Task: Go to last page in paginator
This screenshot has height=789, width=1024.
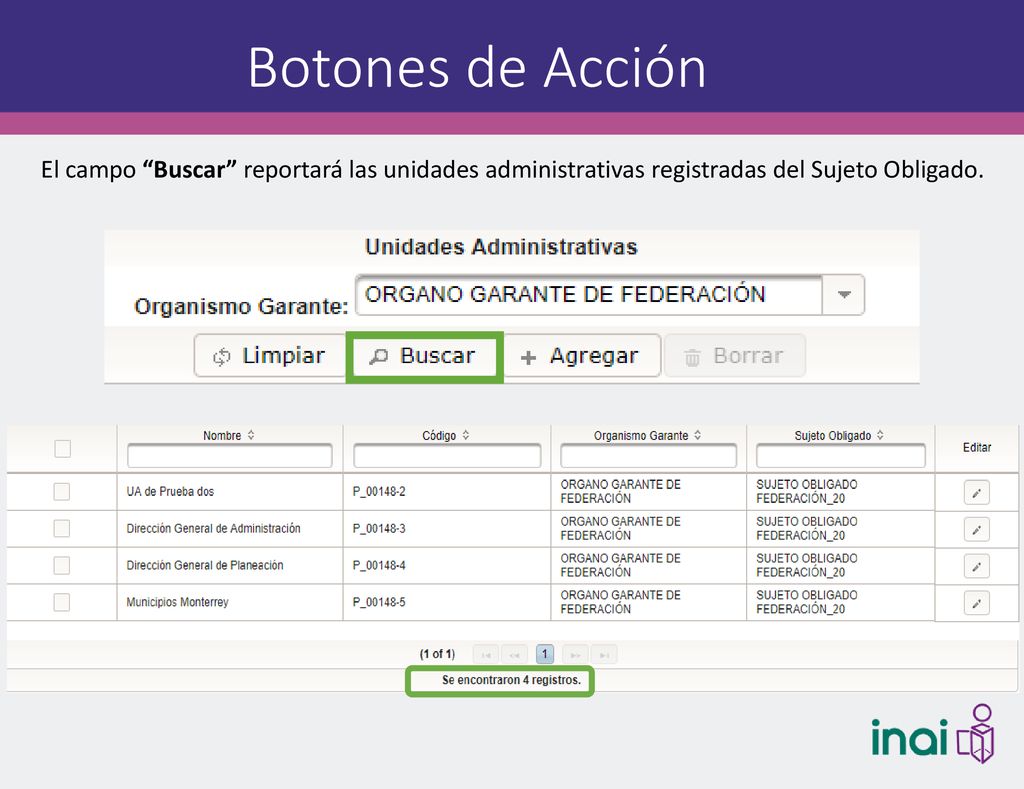Action: [604, 654]
